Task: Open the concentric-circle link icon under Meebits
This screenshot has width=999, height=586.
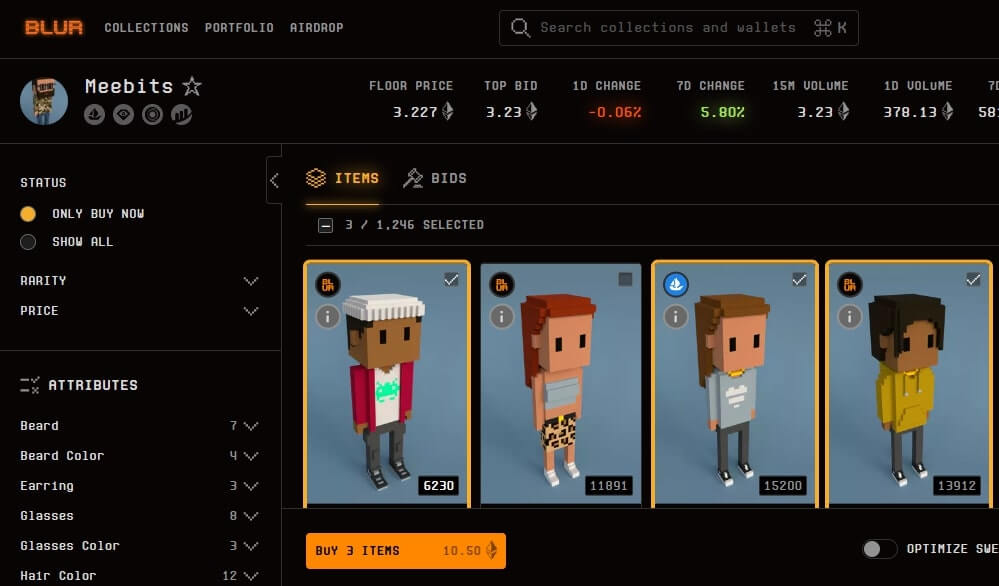Action: coord(152,115)
